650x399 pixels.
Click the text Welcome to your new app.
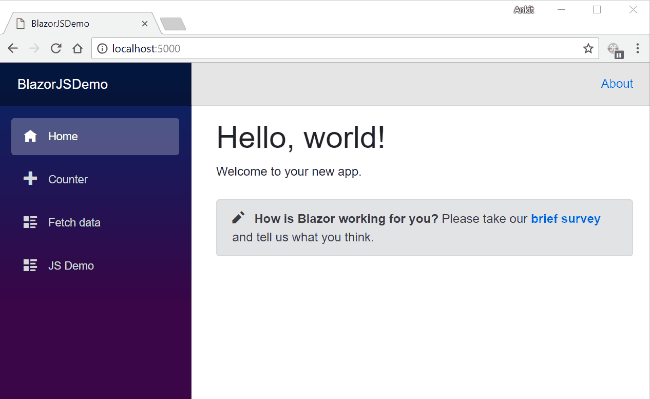pos(289,172)
